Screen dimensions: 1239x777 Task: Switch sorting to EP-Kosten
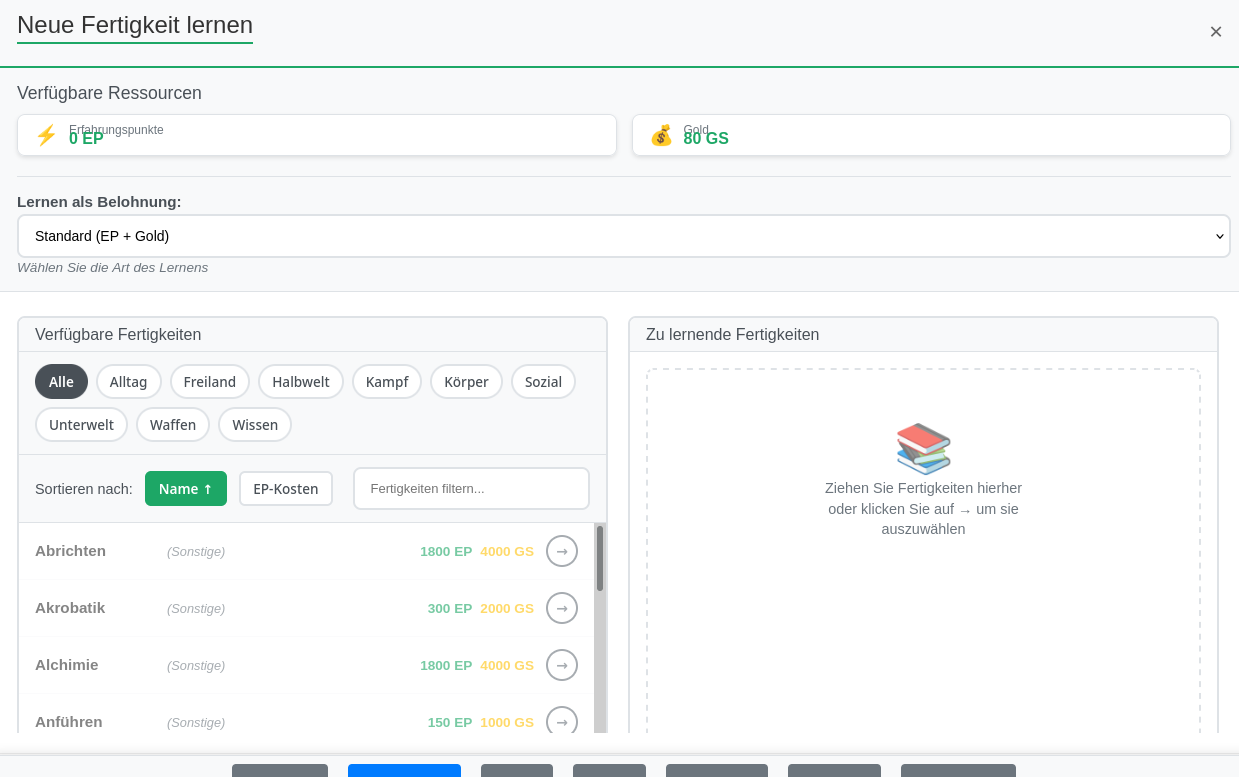click(285, 489)
